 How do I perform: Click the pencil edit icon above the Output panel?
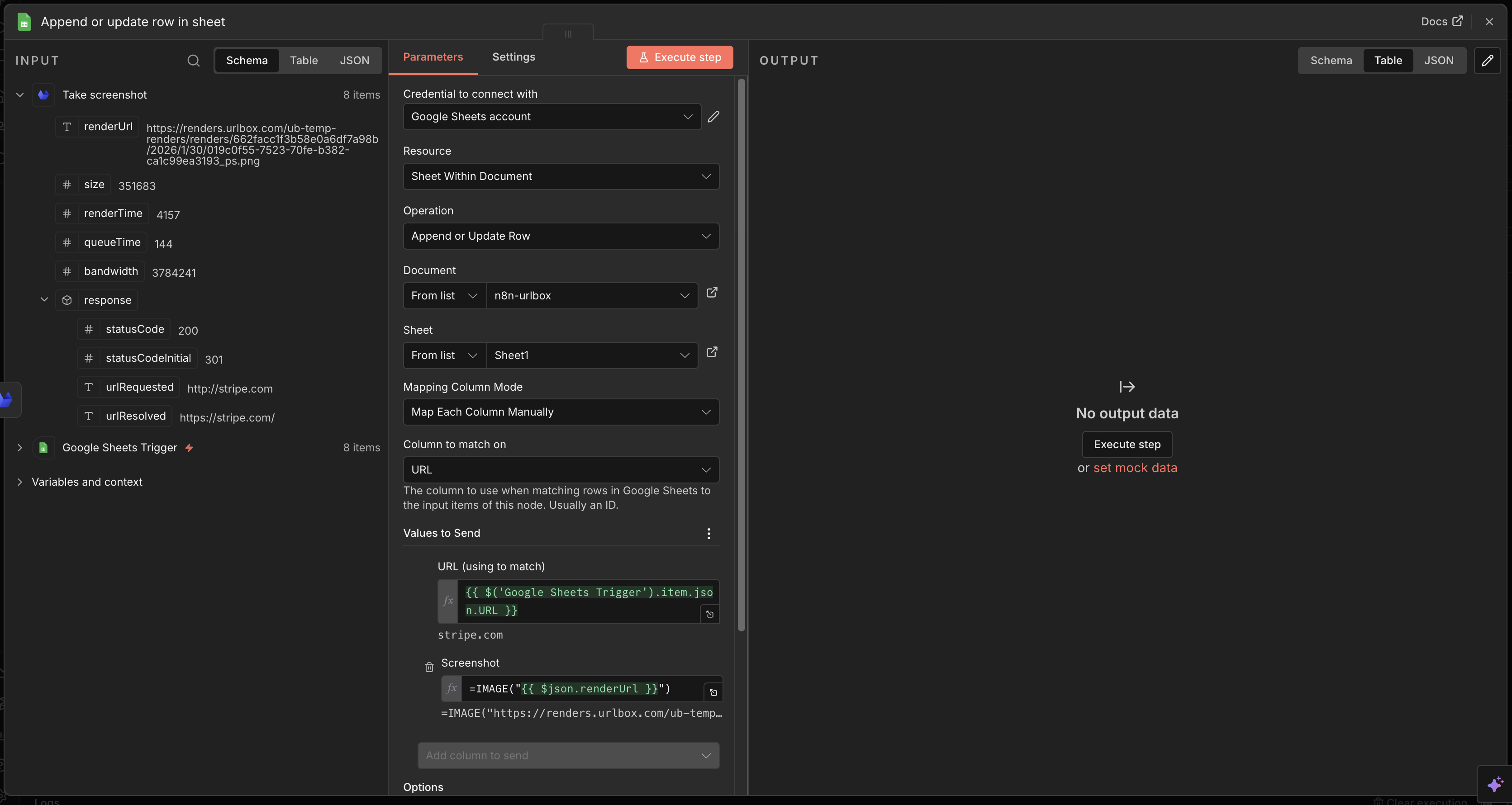pos(1488,60)
